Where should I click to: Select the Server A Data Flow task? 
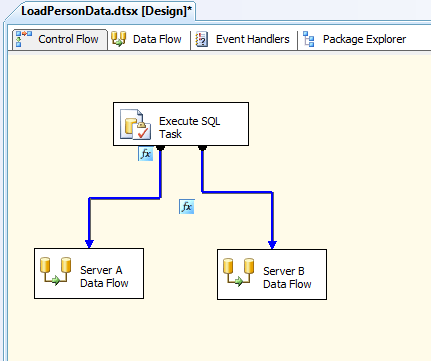pos(89,273)
